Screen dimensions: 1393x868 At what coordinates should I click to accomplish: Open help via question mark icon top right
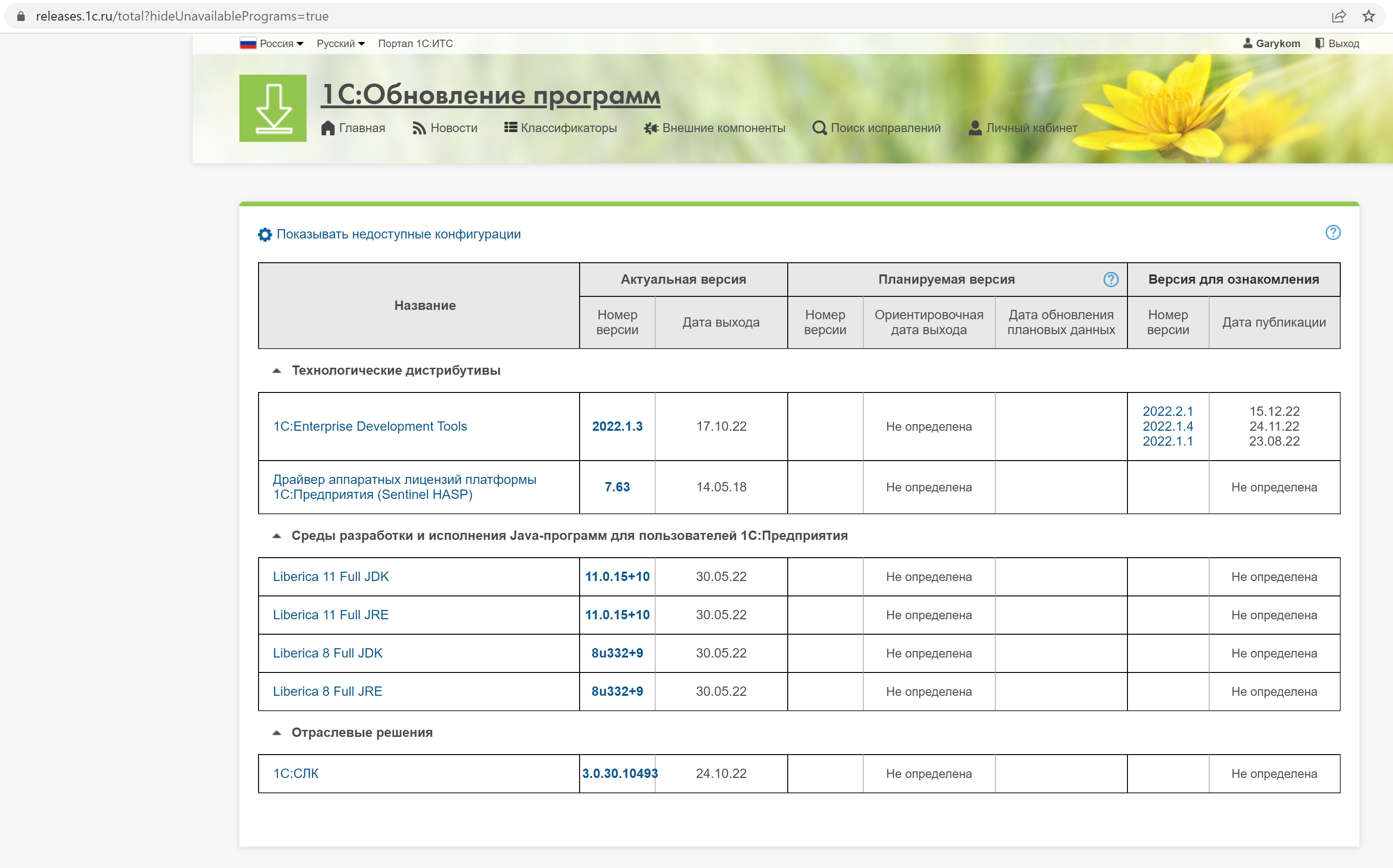point(1333,232)
